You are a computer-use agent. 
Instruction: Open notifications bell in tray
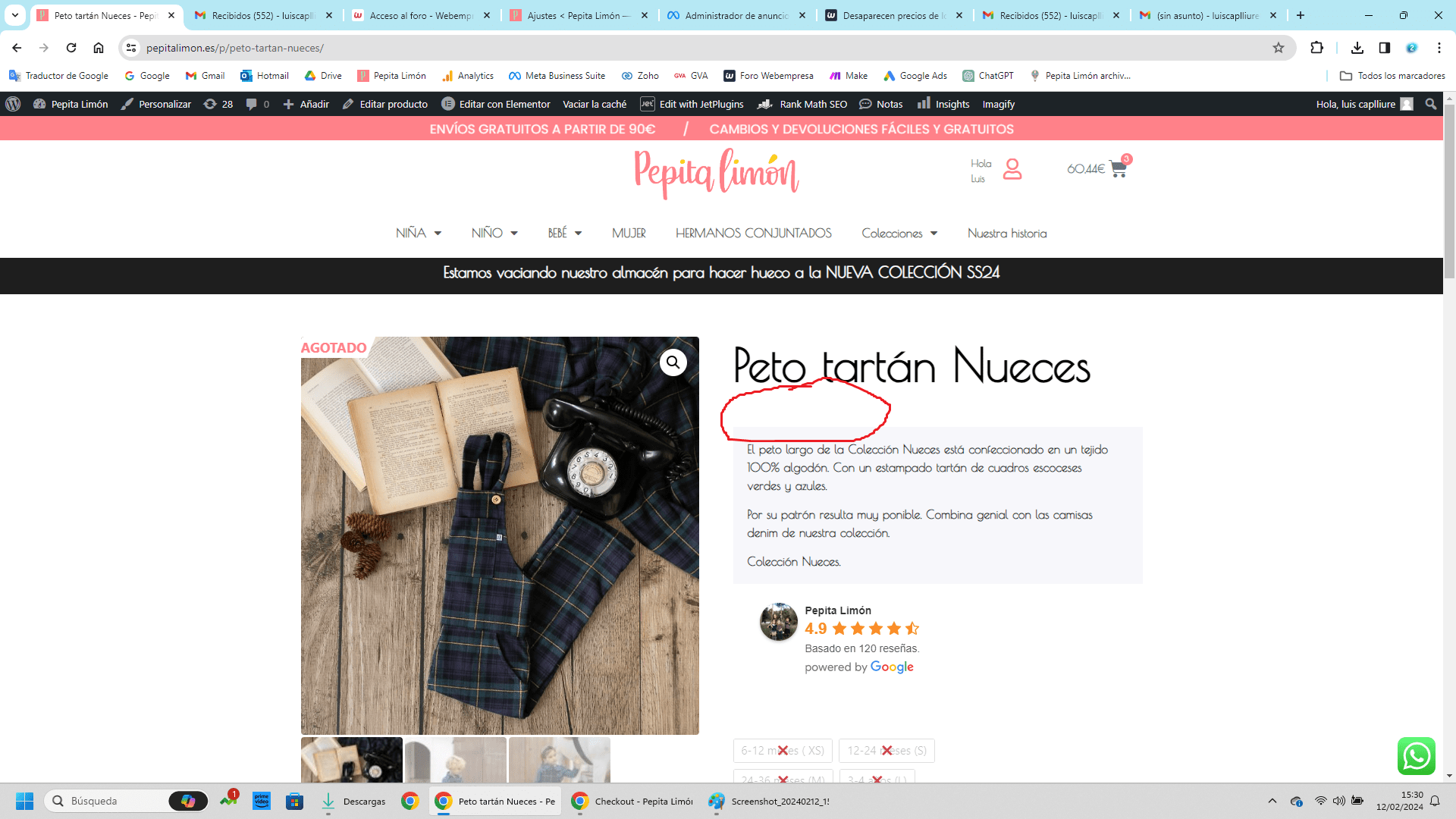coord(1435,801)
